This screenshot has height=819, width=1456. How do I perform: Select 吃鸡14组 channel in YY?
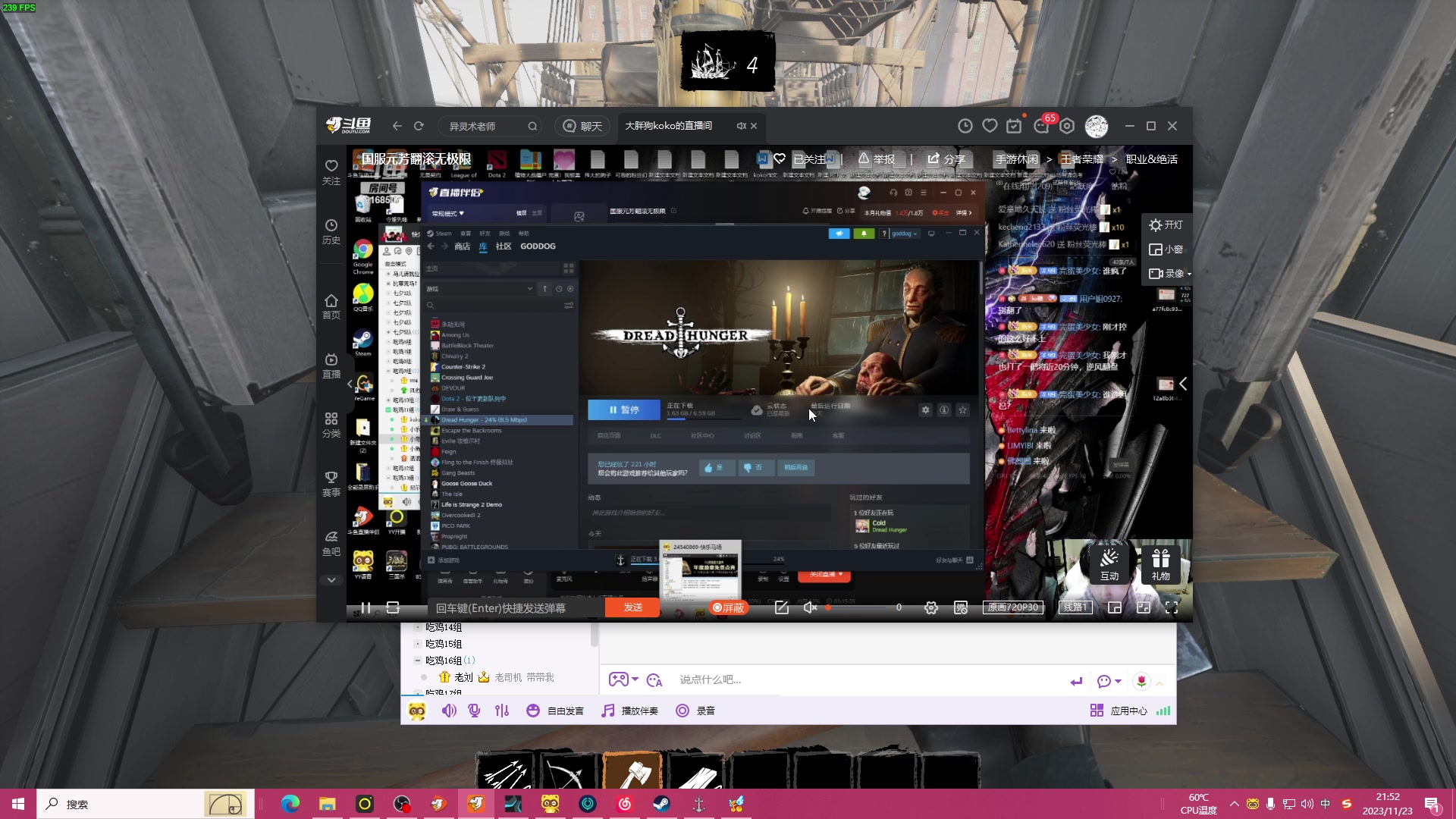pyautogui.click(x=444, y=627)
